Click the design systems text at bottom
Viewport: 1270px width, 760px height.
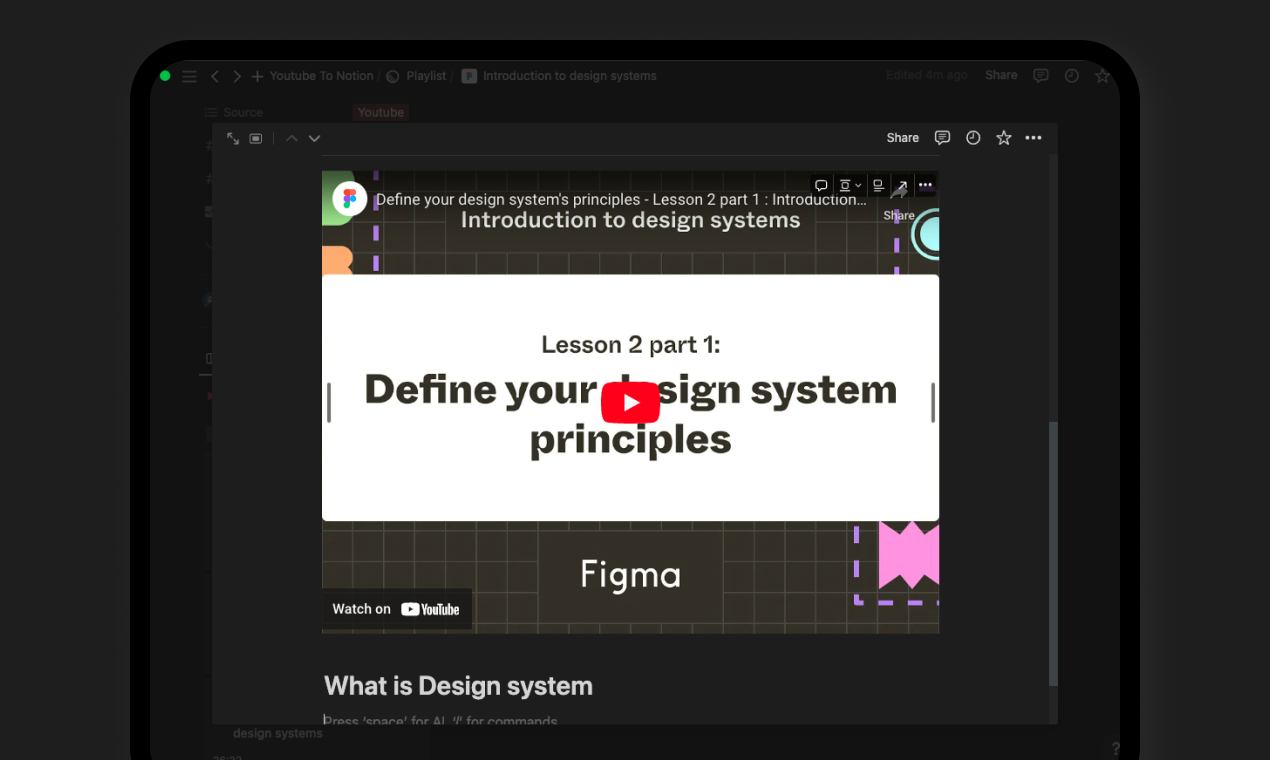(278, 733)
